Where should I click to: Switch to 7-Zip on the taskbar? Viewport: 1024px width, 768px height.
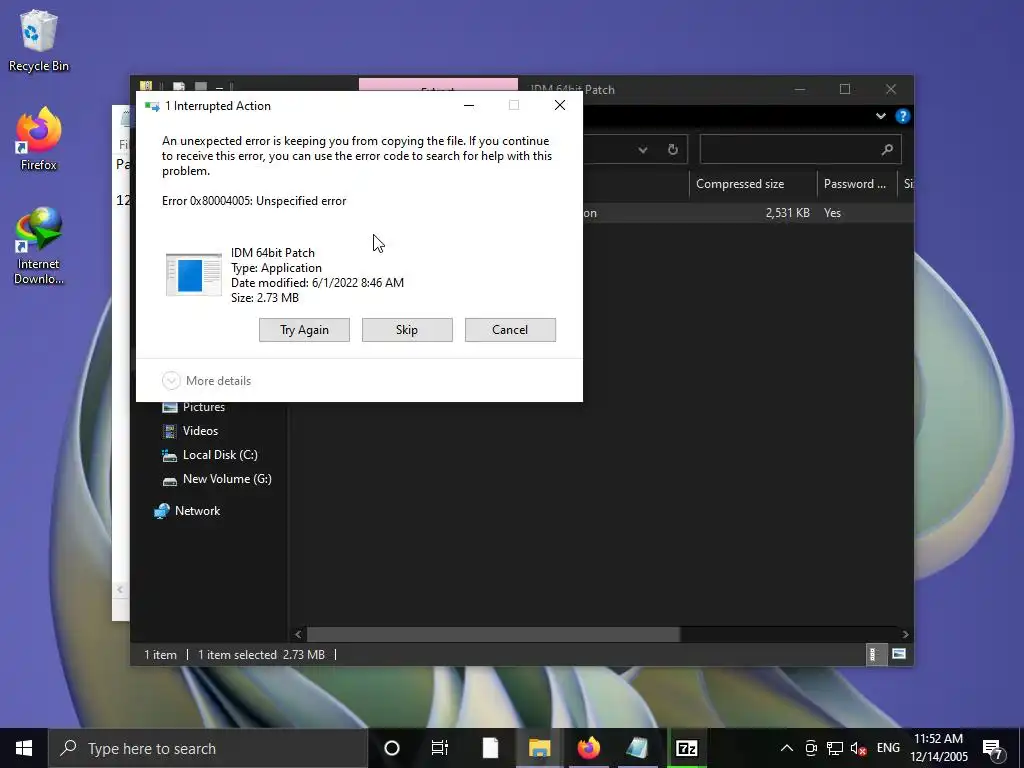[x=686, y=748]
